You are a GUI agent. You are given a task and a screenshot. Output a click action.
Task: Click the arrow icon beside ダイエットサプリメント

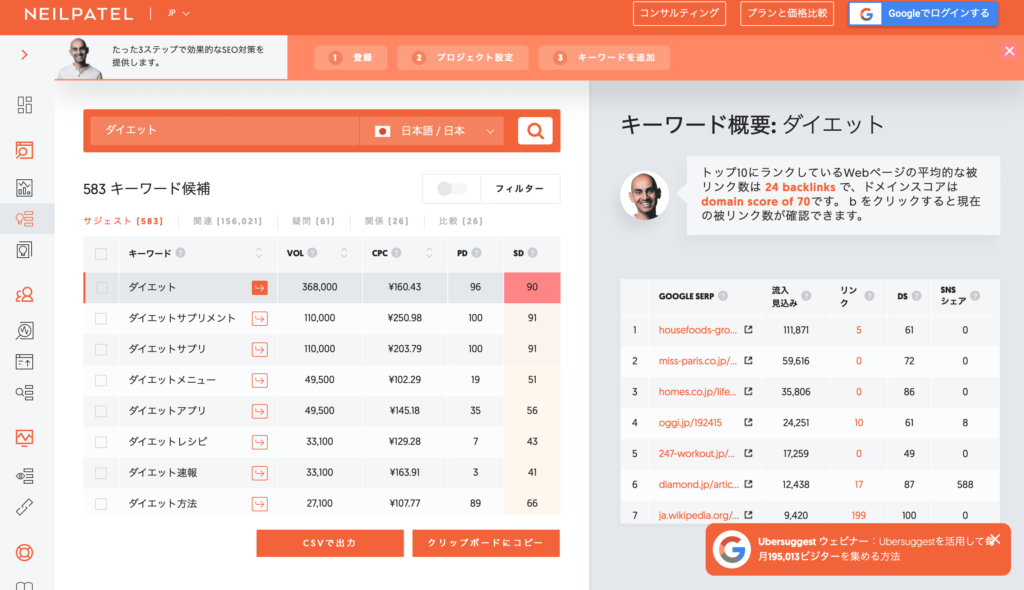[259, 318]
